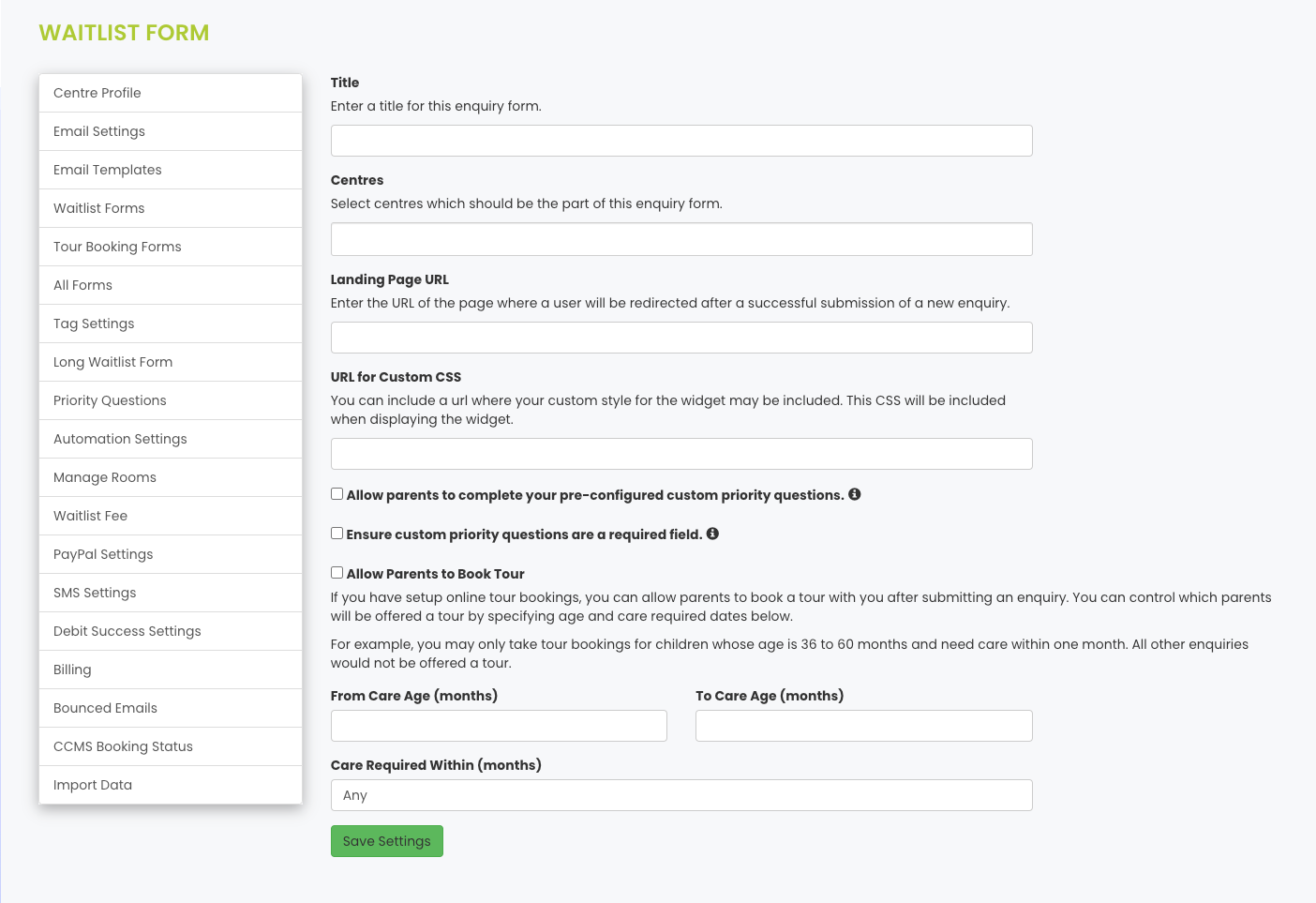Enable parents completing custom priority questions checkbox

click(x=336, y=494)
